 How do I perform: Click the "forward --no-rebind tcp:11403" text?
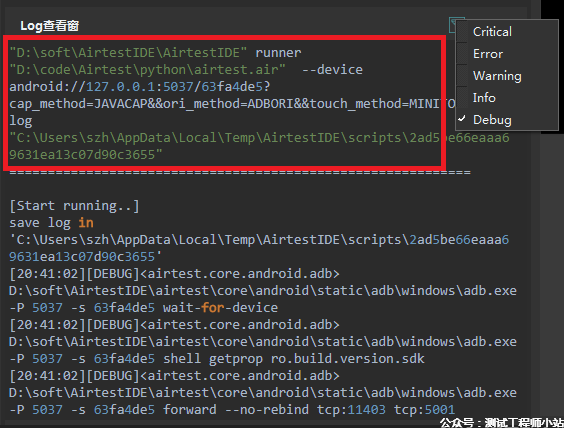pos(274,410)
